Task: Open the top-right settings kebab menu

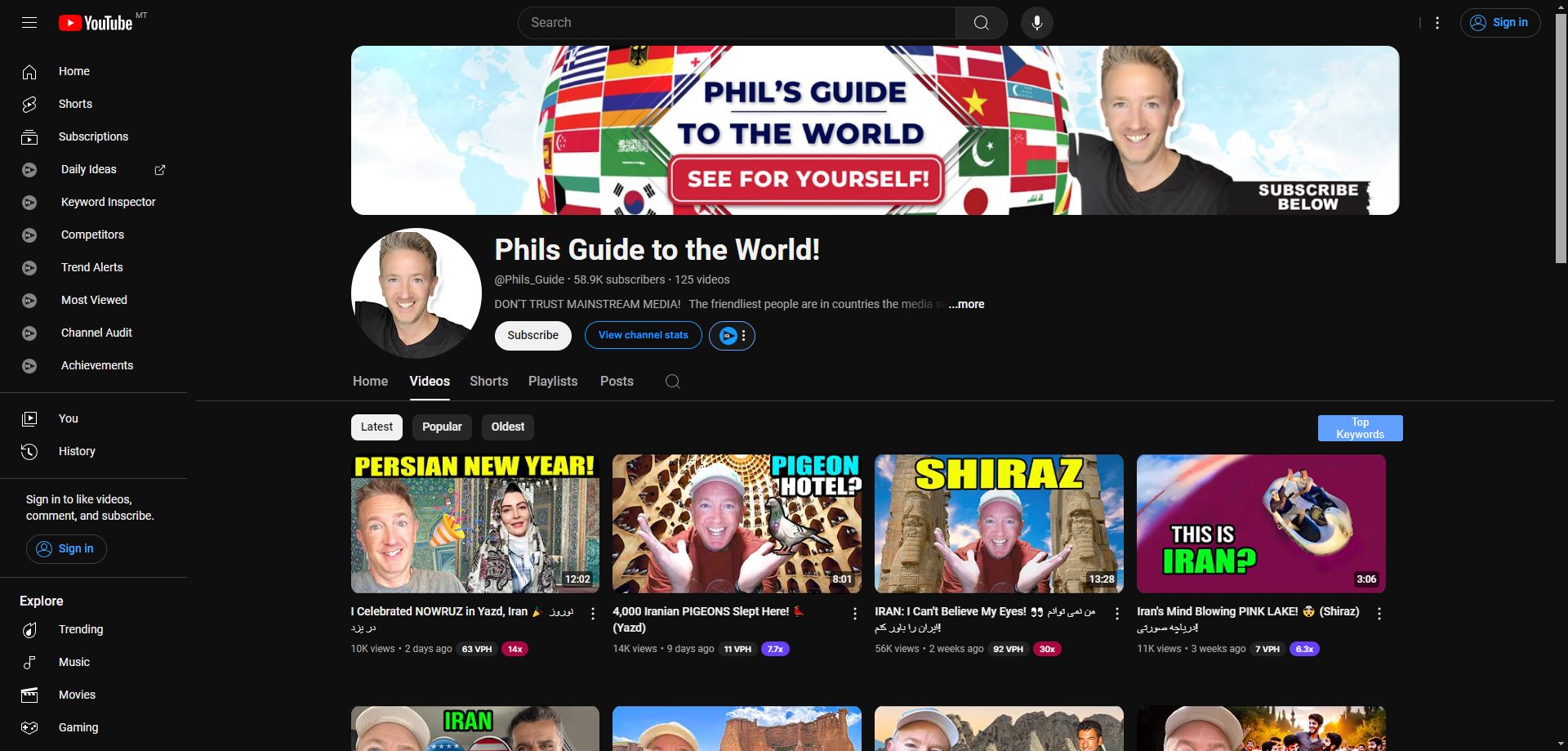Action: (1437, 23)
